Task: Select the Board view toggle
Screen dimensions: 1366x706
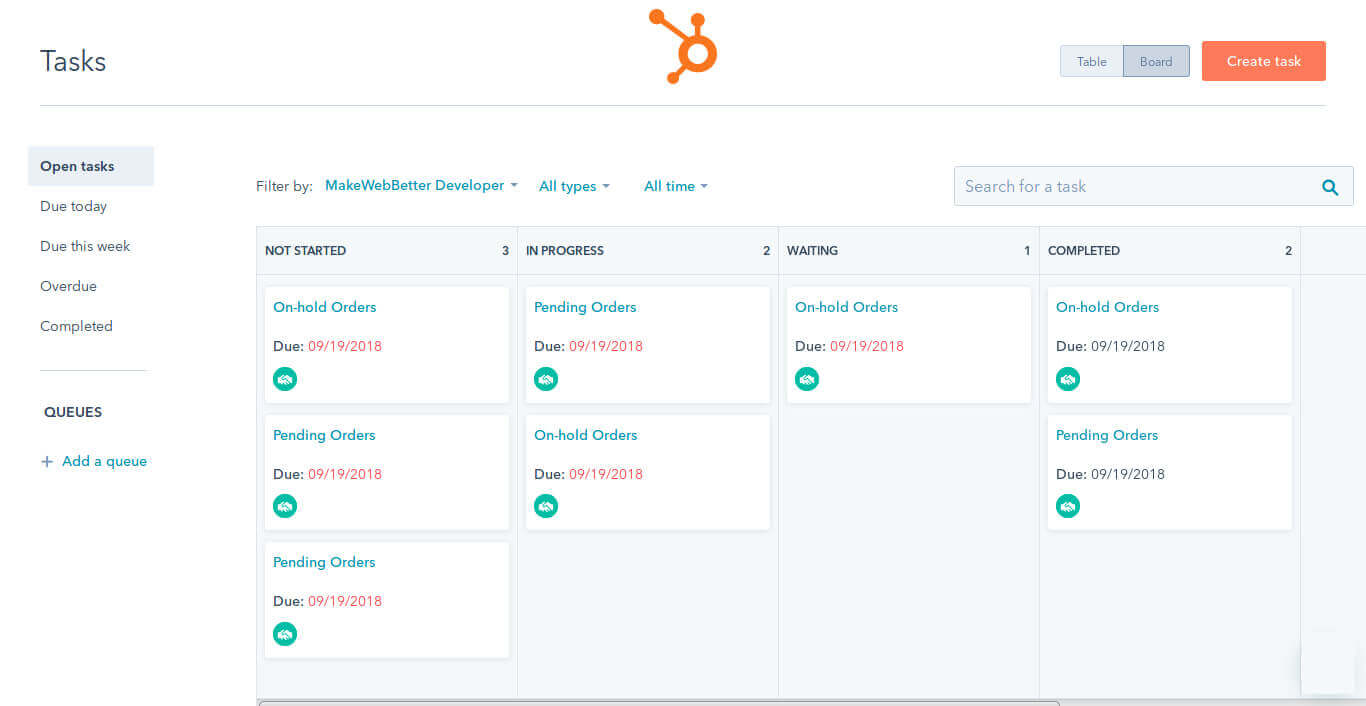Action: click(1156, 61)
